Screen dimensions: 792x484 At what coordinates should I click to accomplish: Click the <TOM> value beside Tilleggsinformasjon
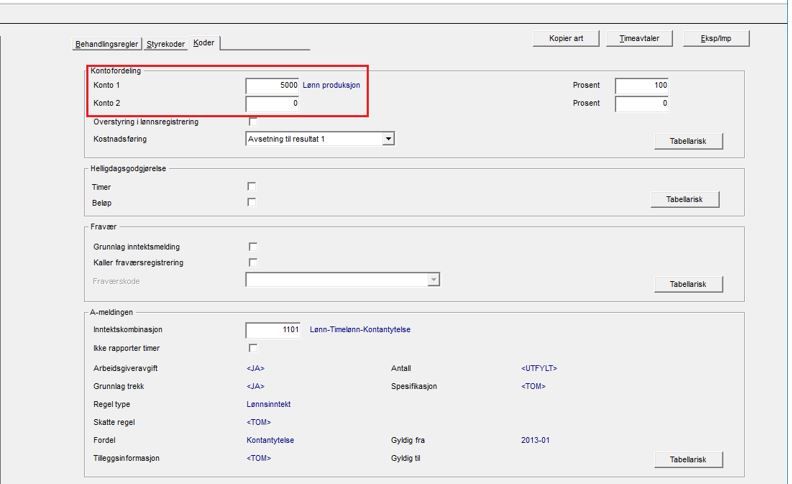click(259, 458)
